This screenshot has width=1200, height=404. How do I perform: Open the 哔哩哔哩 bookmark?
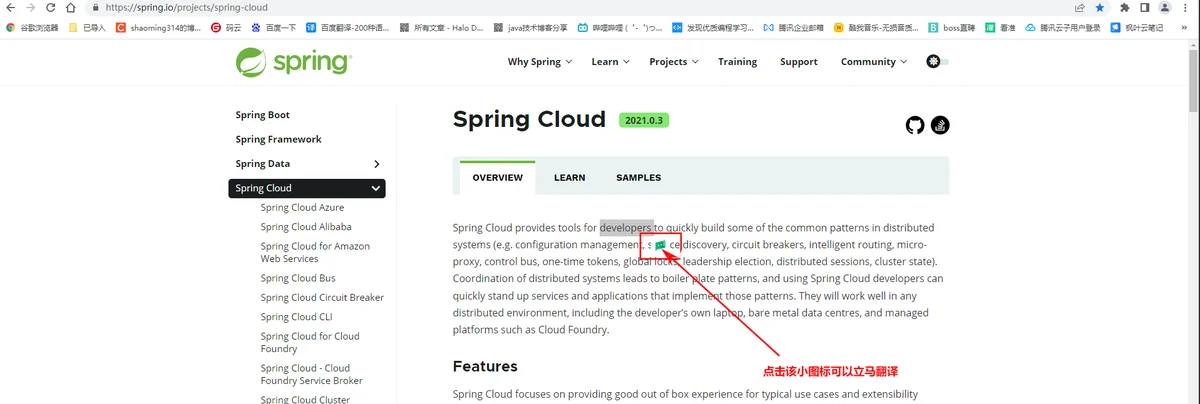click(618, 28)
